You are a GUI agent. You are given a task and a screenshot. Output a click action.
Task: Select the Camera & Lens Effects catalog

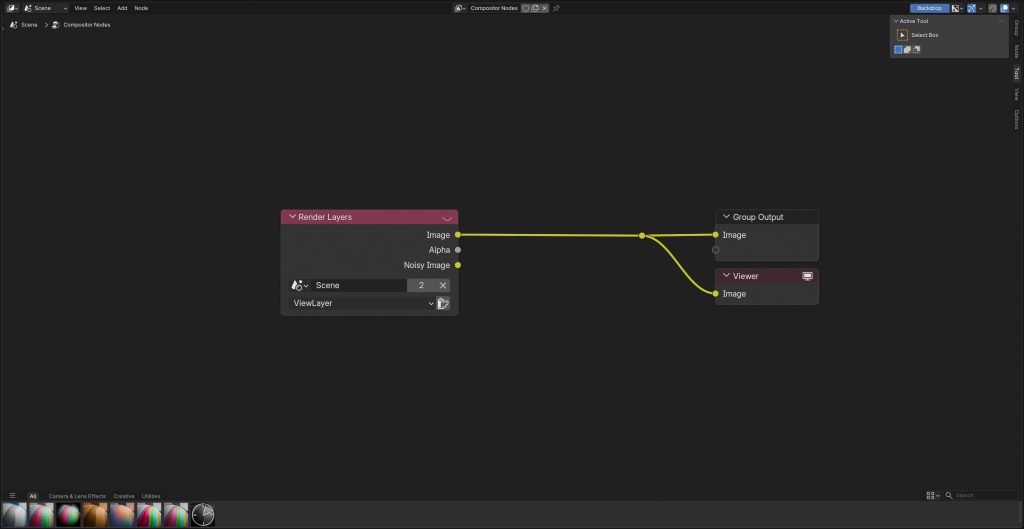pos(77,496)
